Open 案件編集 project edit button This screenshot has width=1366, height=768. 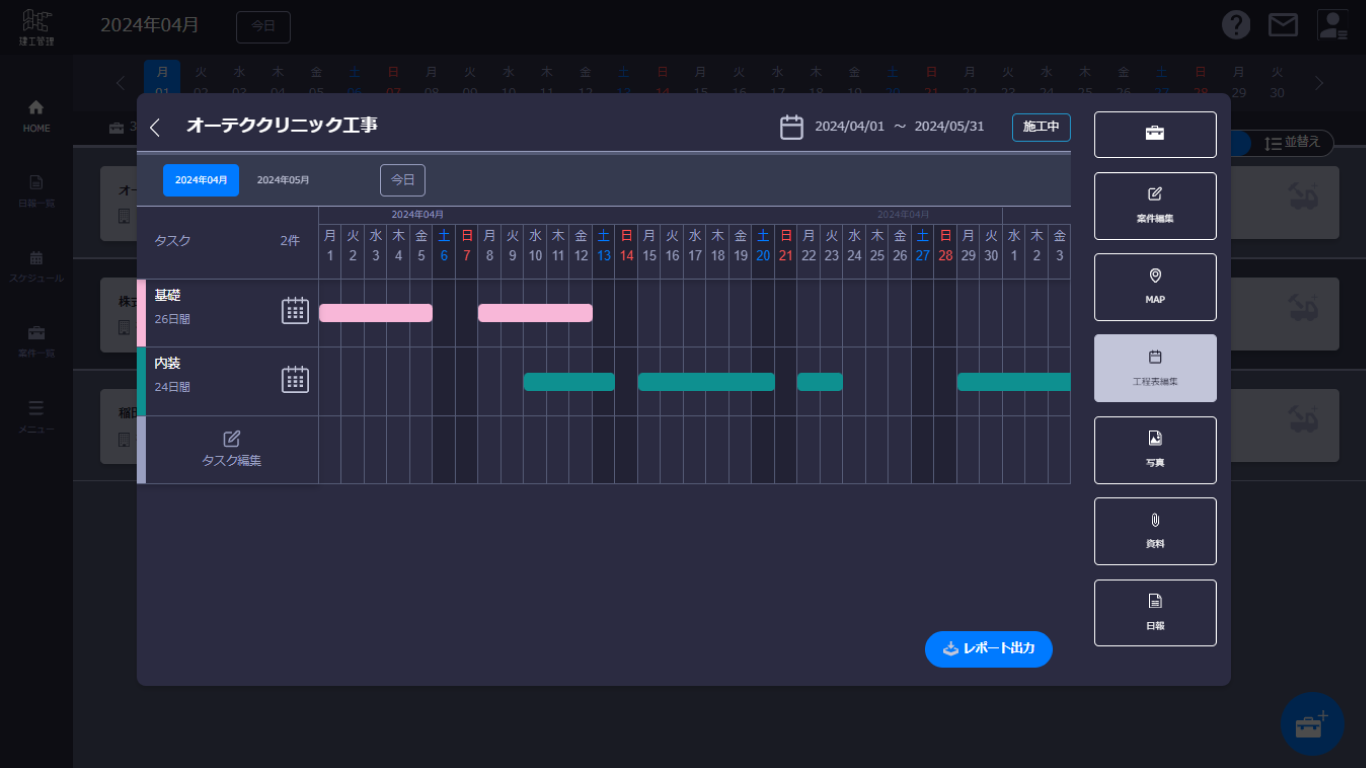click(1155, 206)
